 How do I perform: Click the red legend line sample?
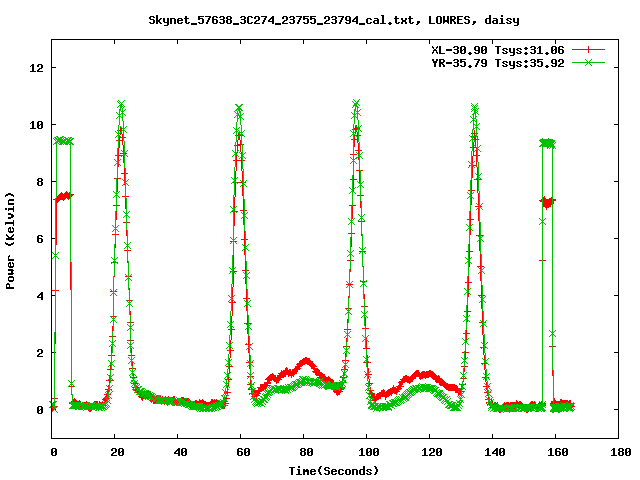[588, 50]
